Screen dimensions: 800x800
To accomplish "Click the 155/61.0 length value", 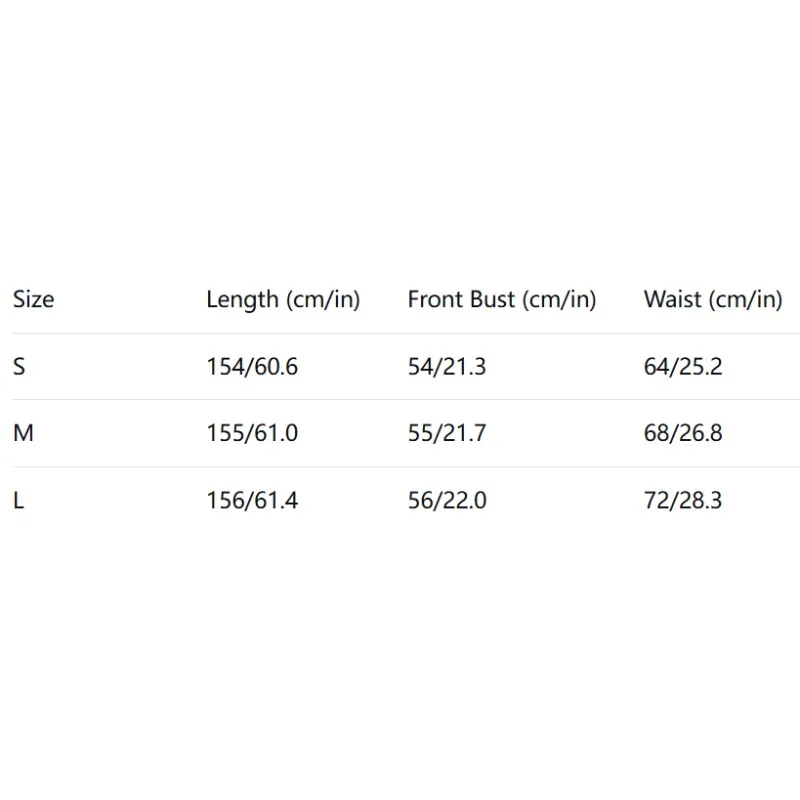I will click(252, 434).
